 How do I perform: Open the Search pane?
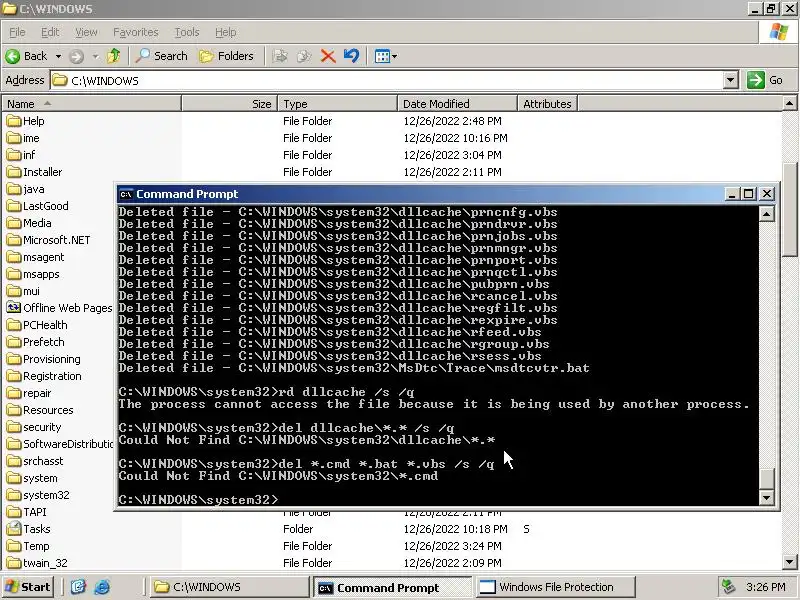[162, 56]
